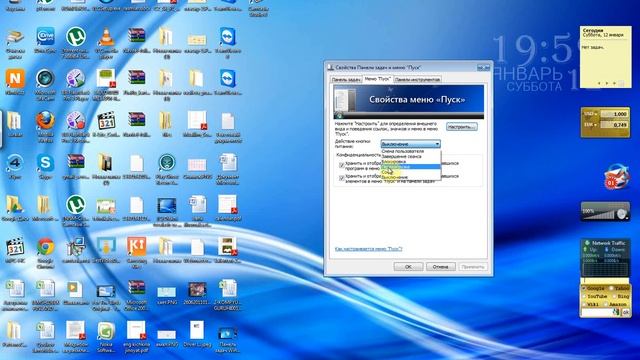
Task: Close the taskbar properties dialog
Action: point(486,67)
